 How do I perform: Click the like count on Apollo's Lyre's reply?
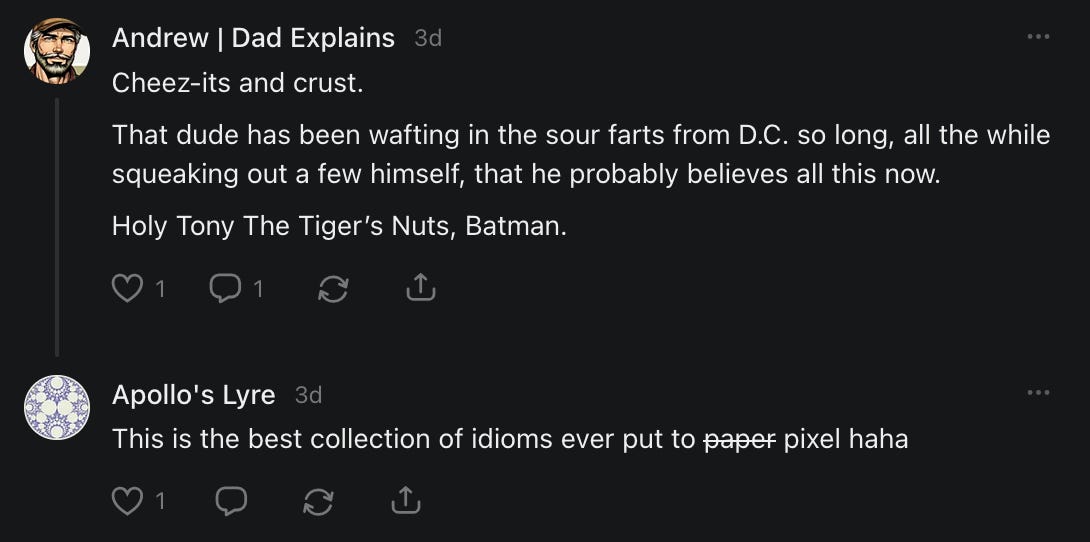[160, 500]
